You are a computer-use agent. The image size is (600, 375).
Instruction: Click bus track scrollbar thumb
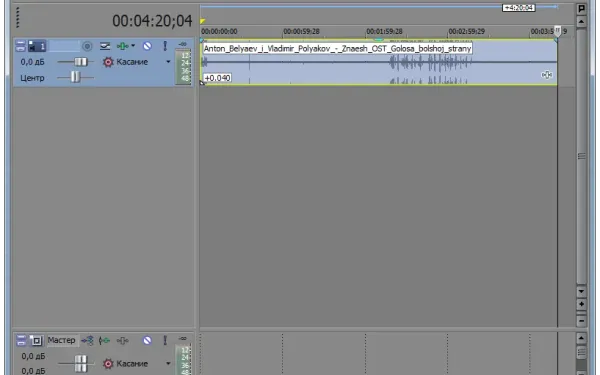pos(581,353)
